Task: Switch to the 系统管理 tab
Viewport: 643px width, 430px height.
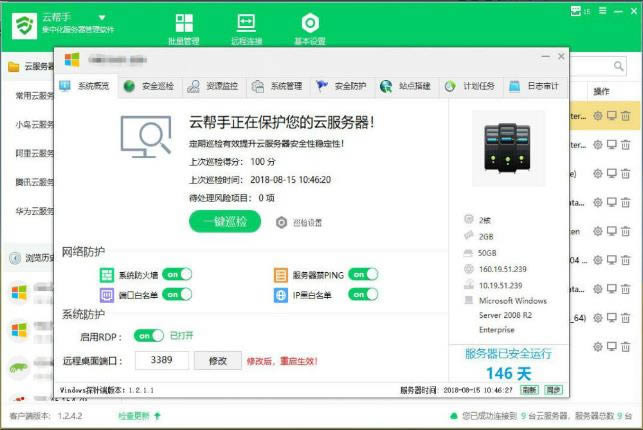Action: (x=278, y=86)
